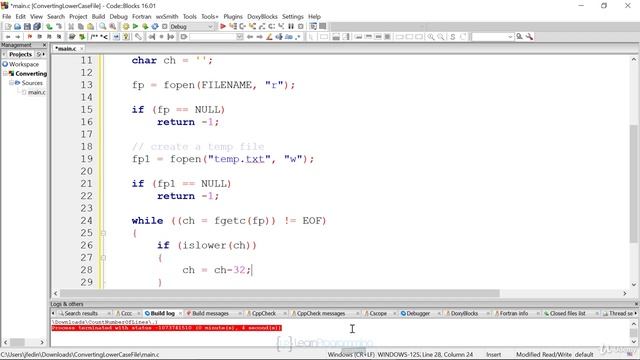The width and height of the screenshot is (640, 360).
Task: Click the red 'Process terminated' log line
Action: [x=167, y=328]
